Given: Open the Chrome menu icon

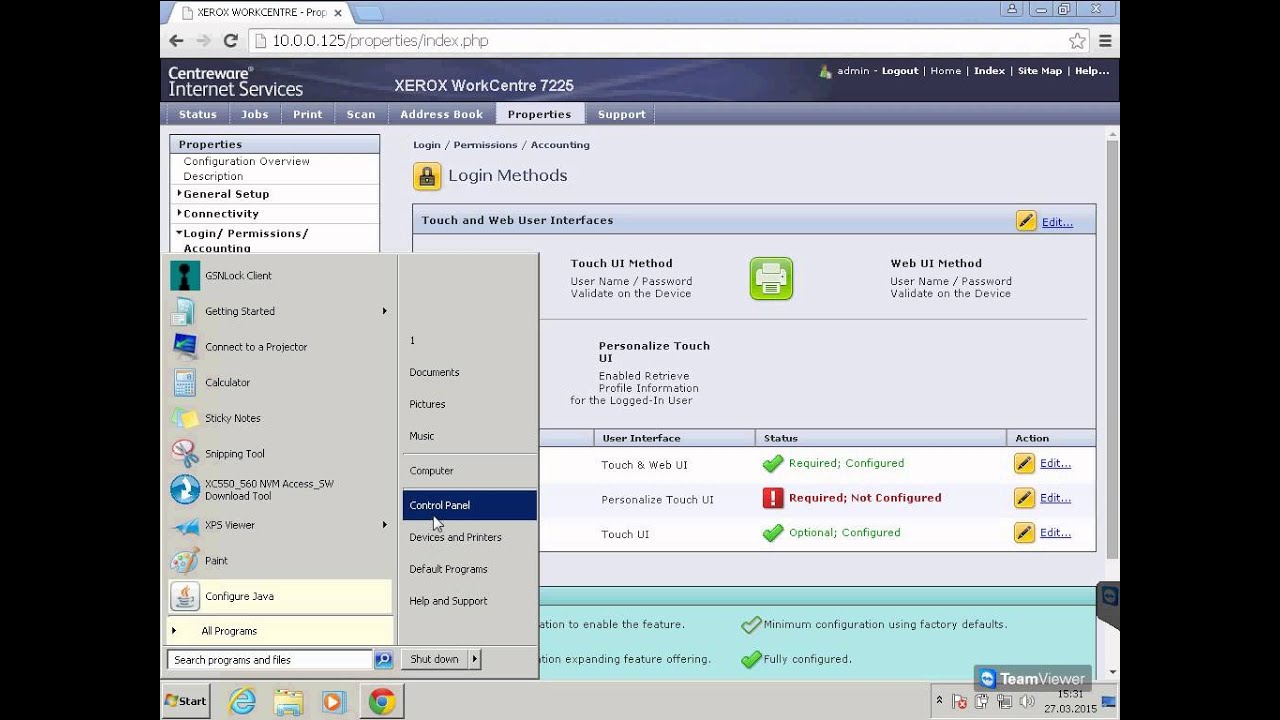Looking at the screenshot, I should 1105,41.
